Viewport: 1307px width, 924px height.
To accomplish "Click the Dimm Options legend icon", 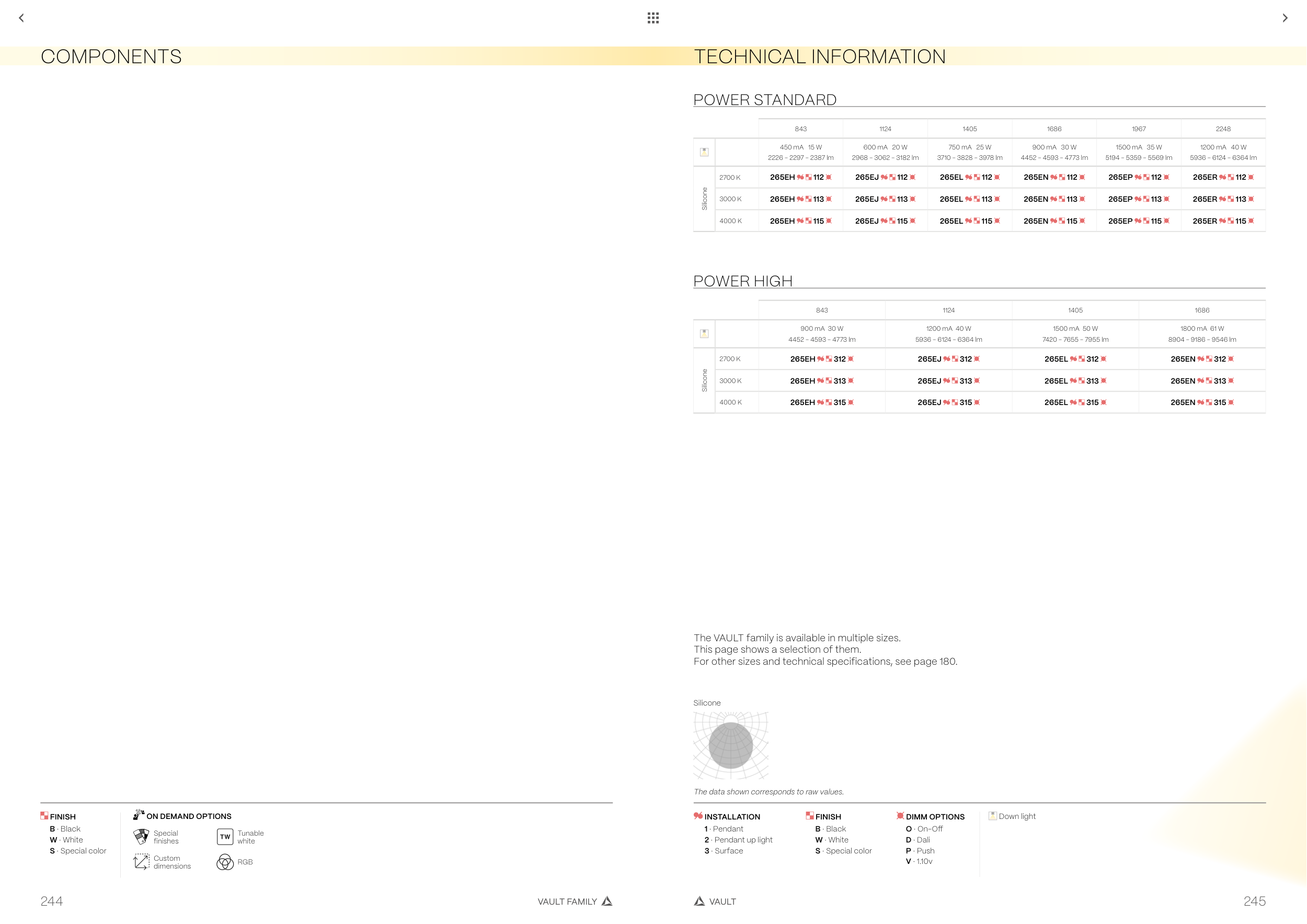I will point(900,815).
